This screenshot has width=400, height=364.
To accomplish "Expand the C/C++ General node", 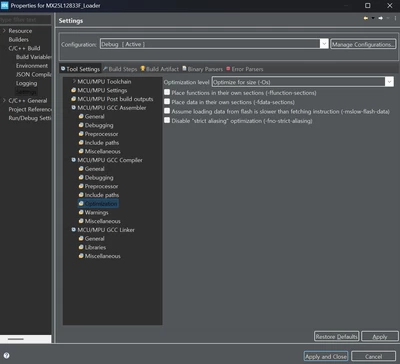I will point(4,100).
